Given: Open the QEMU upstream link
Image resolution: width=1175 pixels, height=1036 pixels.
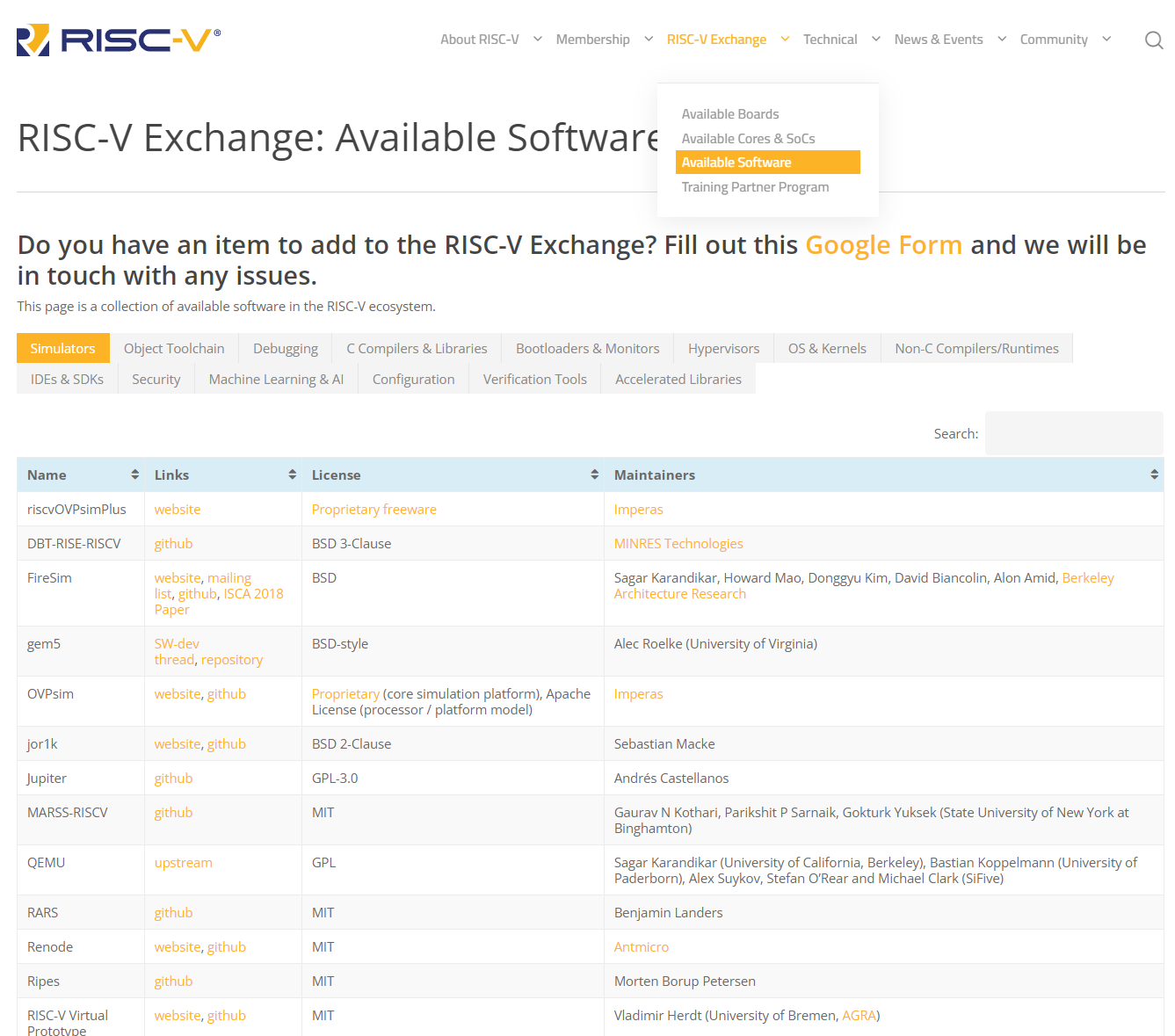Looking at the screenshot, I should tap(183, 862).
